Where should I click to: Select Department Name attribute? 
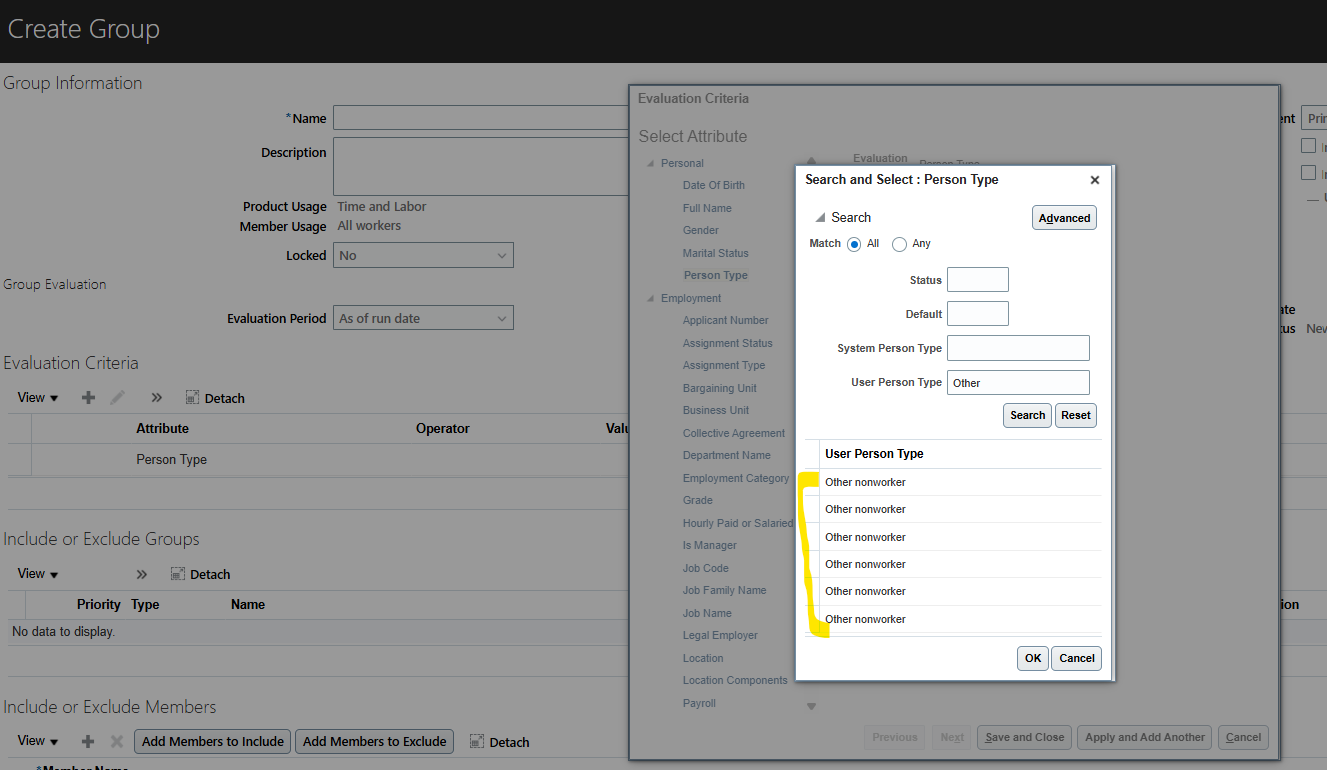click(727, 455)
